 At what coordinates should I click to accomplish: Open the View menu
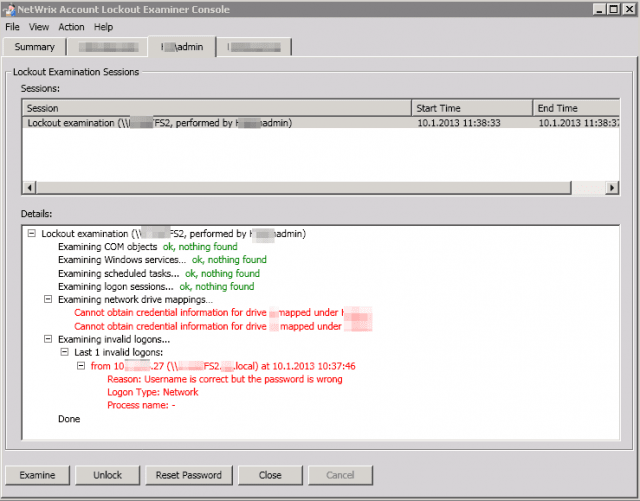[39, 27]
